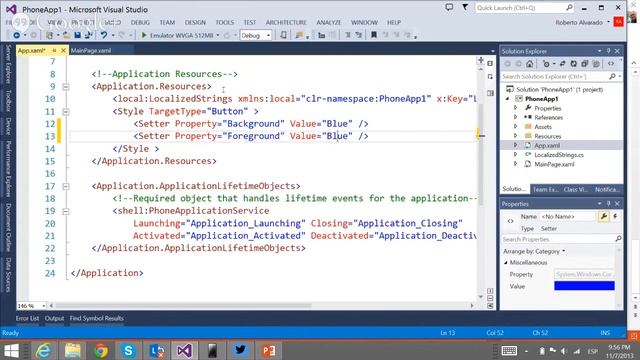Viewport: 640px width, 360px height.
Task: Expand the Properties node in Solution Explorer
Action: tap(516, 108)
